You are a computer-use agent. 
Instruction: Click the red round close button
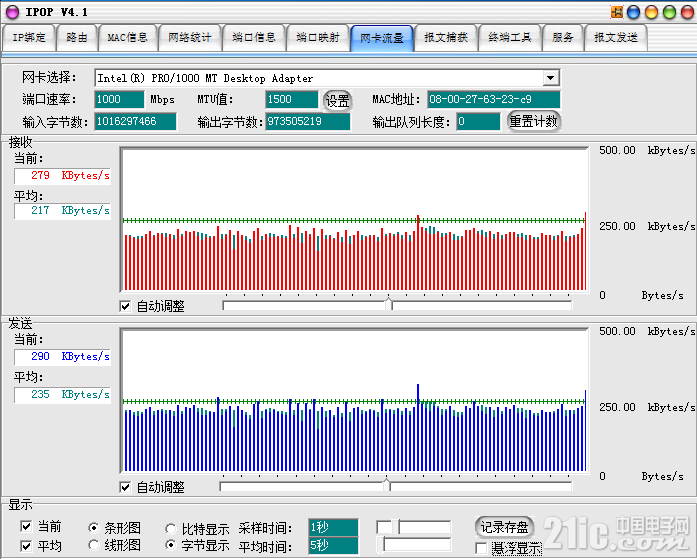687,12
